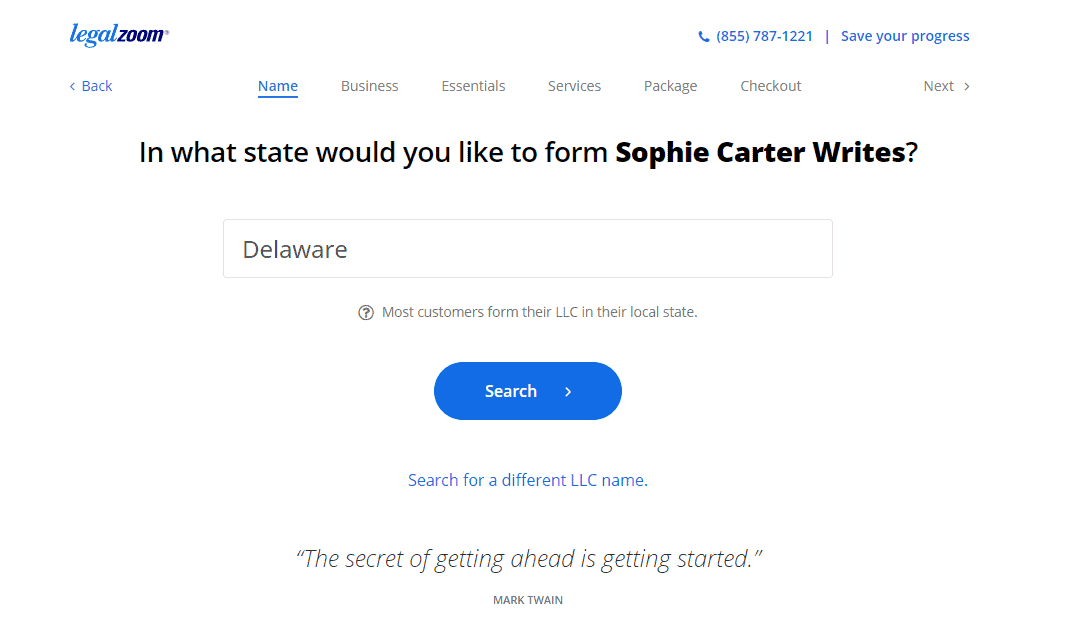Click the LegalZoom logo
Viewport: 1073px width, 623px height.
click(x=119, y=35)
